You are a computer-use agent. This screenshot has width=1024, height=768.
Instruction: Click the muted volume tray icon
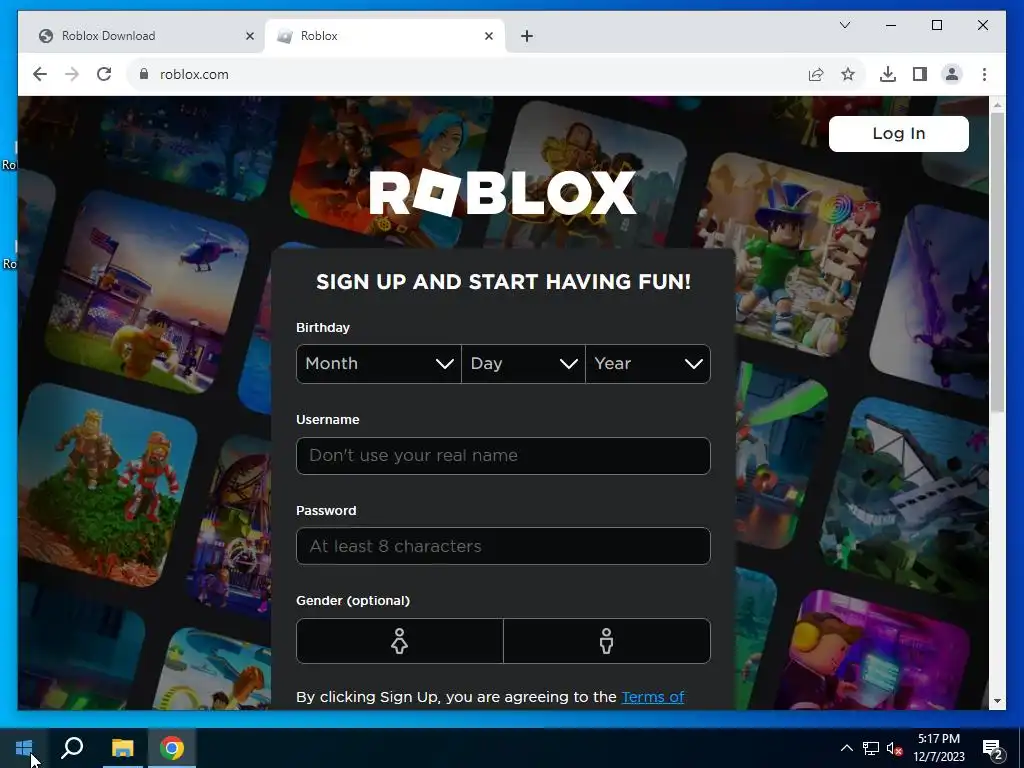894,748
